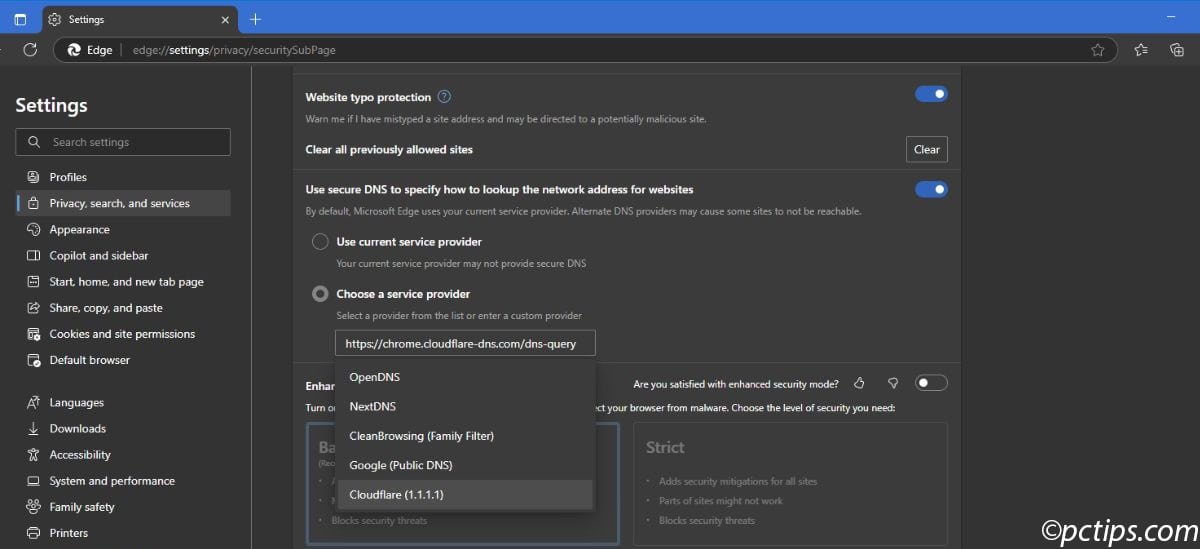Viewport: 1200px width, 549px height.
Task: Click the Accessibility icon in sidebar
Action: click(34, 455)
